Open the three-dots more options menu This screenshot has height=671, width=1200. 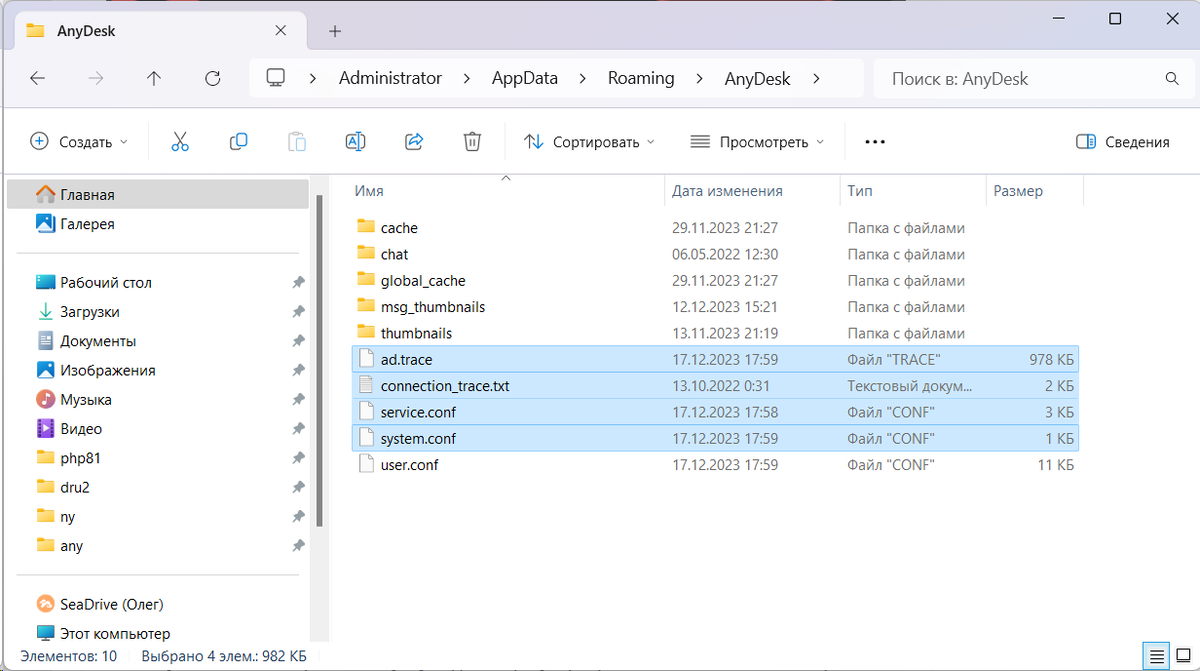(875, 142)
